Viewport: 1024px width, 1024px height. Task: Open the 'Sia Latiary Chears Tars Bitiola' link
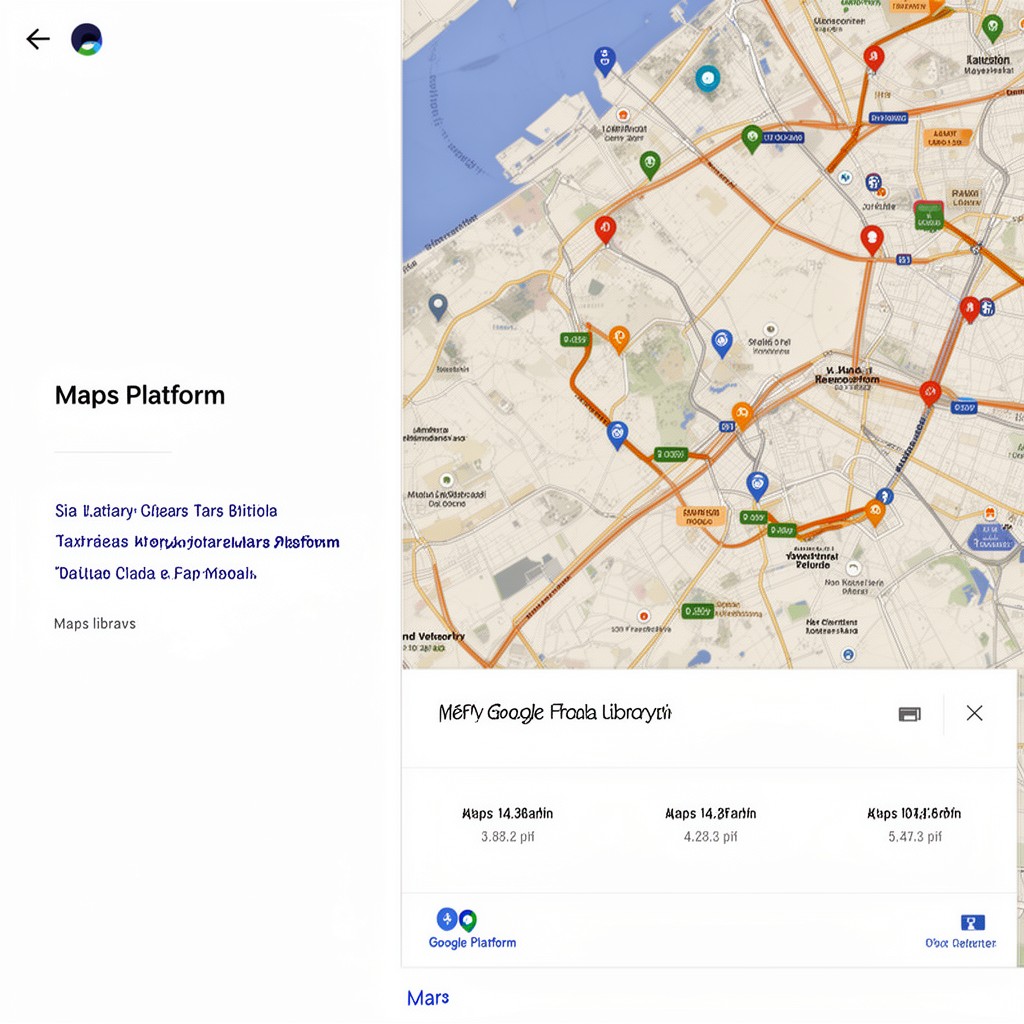(166, 511)
